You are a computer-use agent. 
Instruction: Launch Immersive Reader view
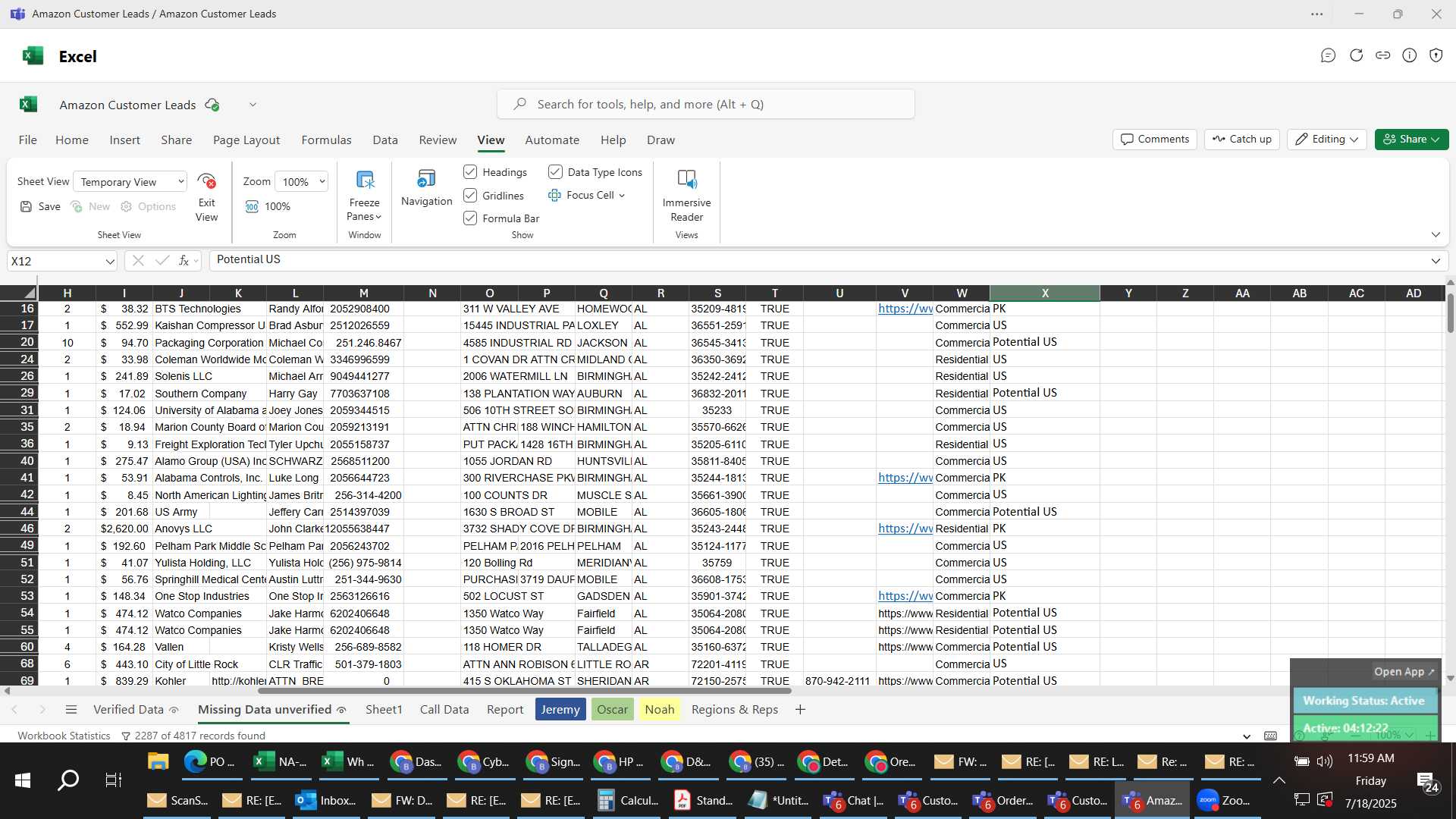(686, 196)
